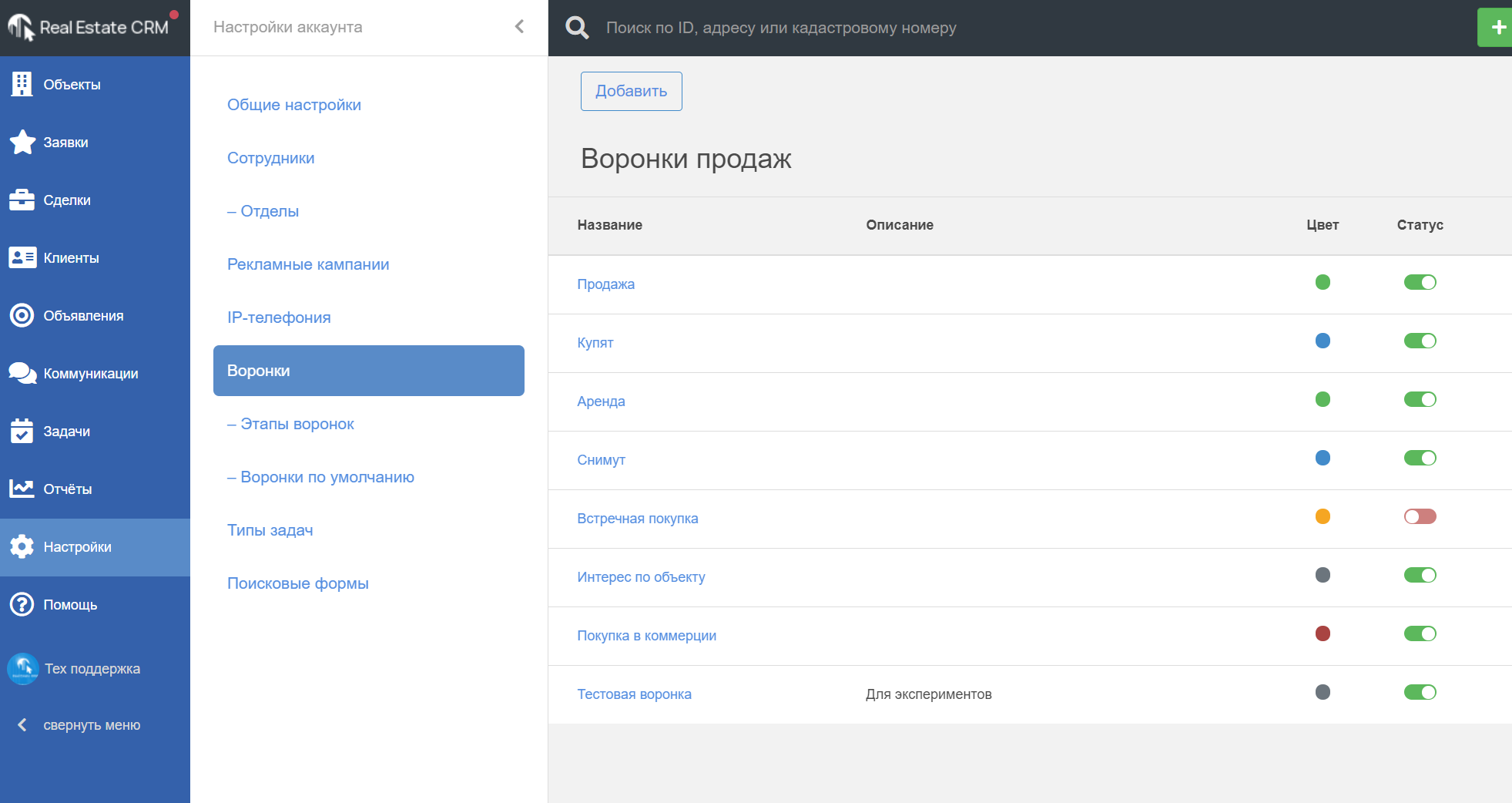
Task: Click the Для экспериментов description text
Action: pyautogui.click(x=928, y=694)
